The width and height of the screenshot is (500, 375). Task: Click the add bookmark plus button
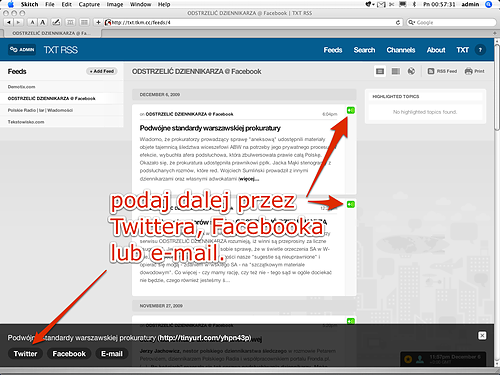click(98, 22)
